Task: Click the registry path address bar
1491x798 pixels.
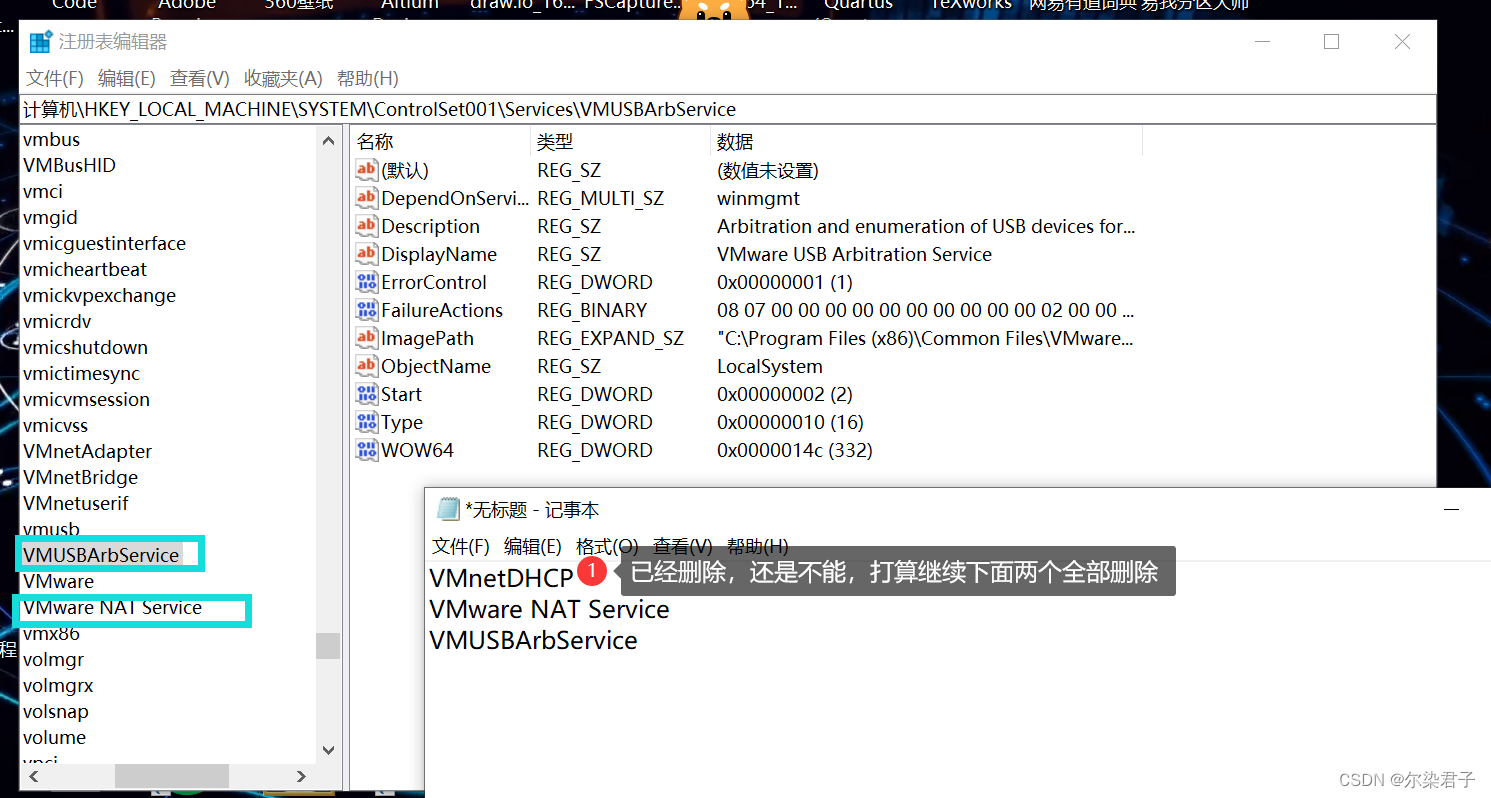Action: (728, 109)
